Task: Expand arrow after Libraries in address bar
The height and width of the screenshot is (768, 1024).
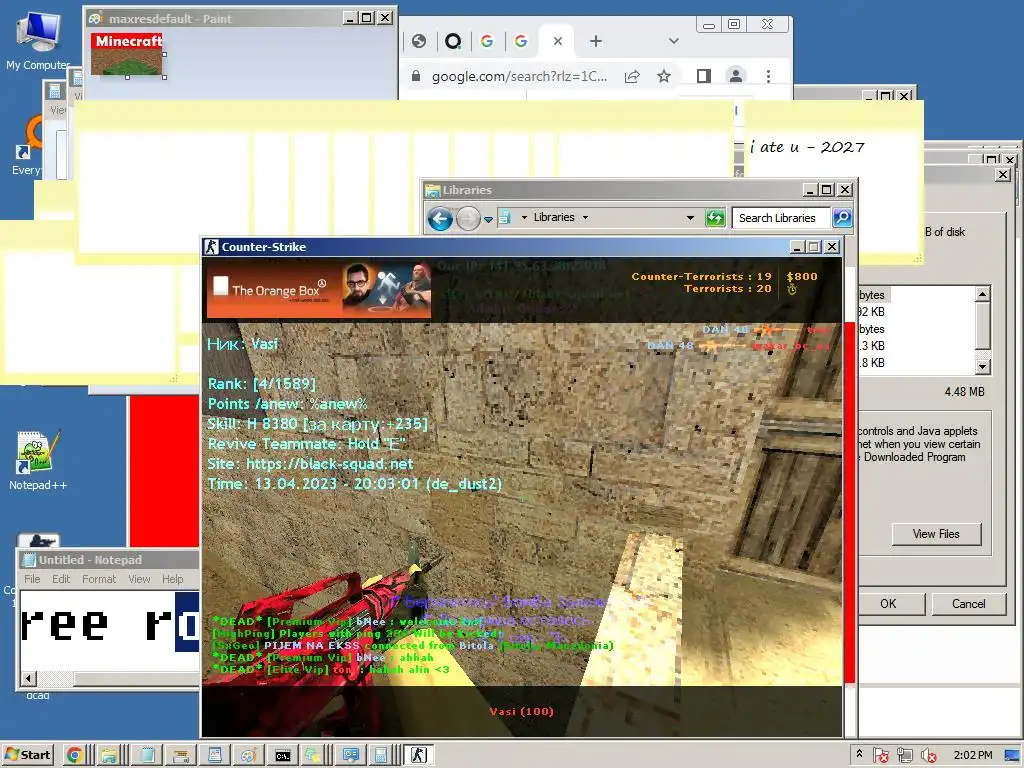Action: point(585,217)
